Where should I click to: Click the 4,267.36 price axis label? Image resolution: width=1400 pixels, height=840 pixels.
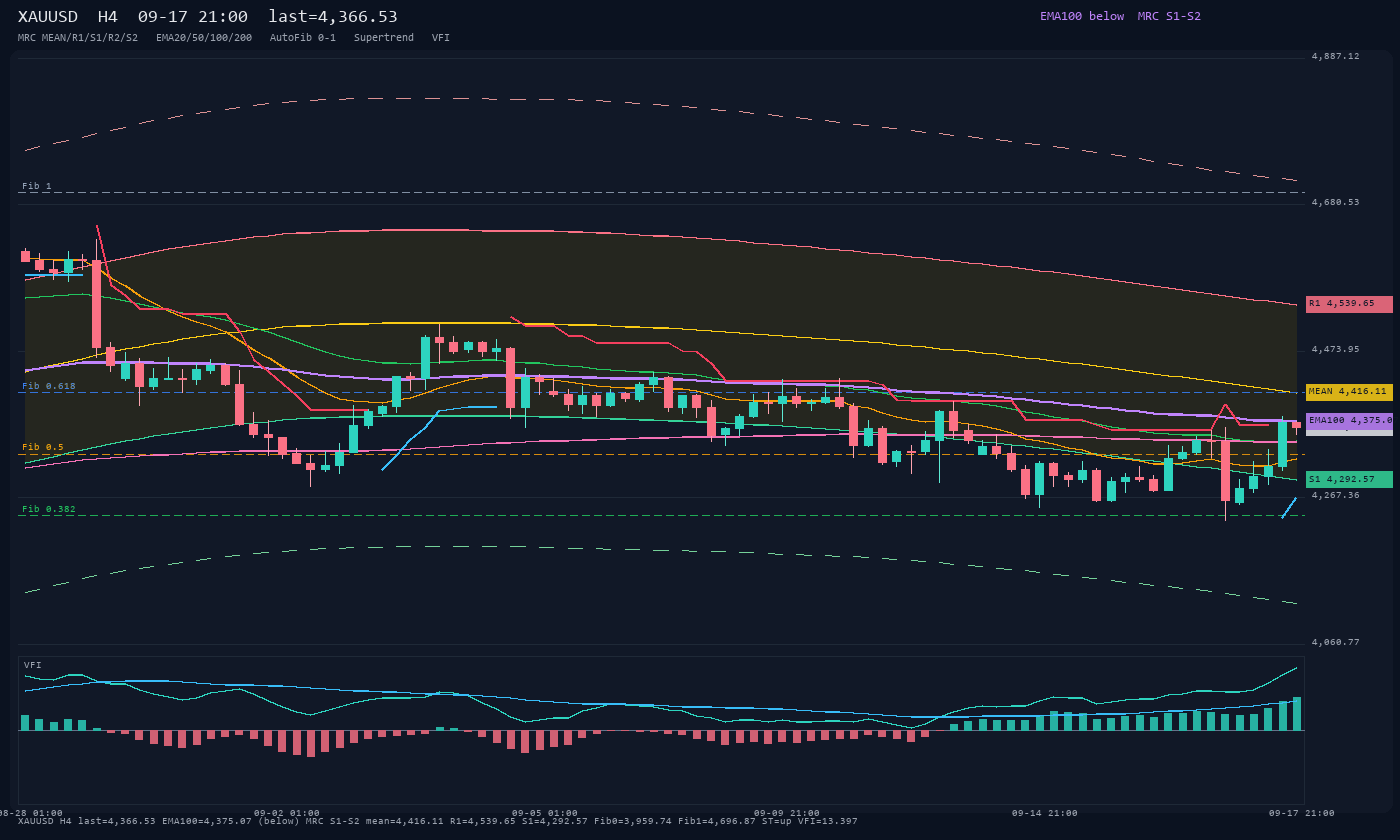pyautogui.click(x=1336, y=496)
